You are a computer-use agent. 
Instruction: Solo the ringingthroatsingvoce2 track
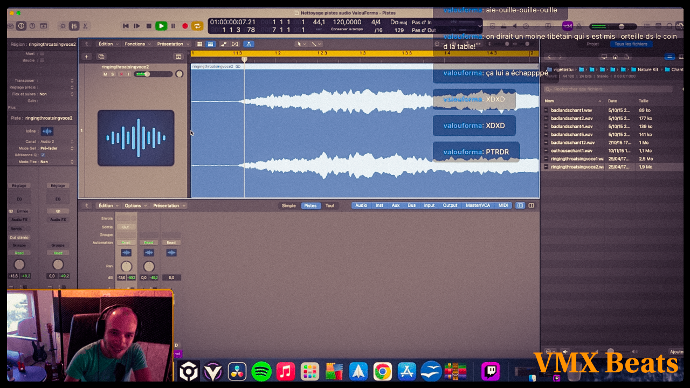(113, 74)
